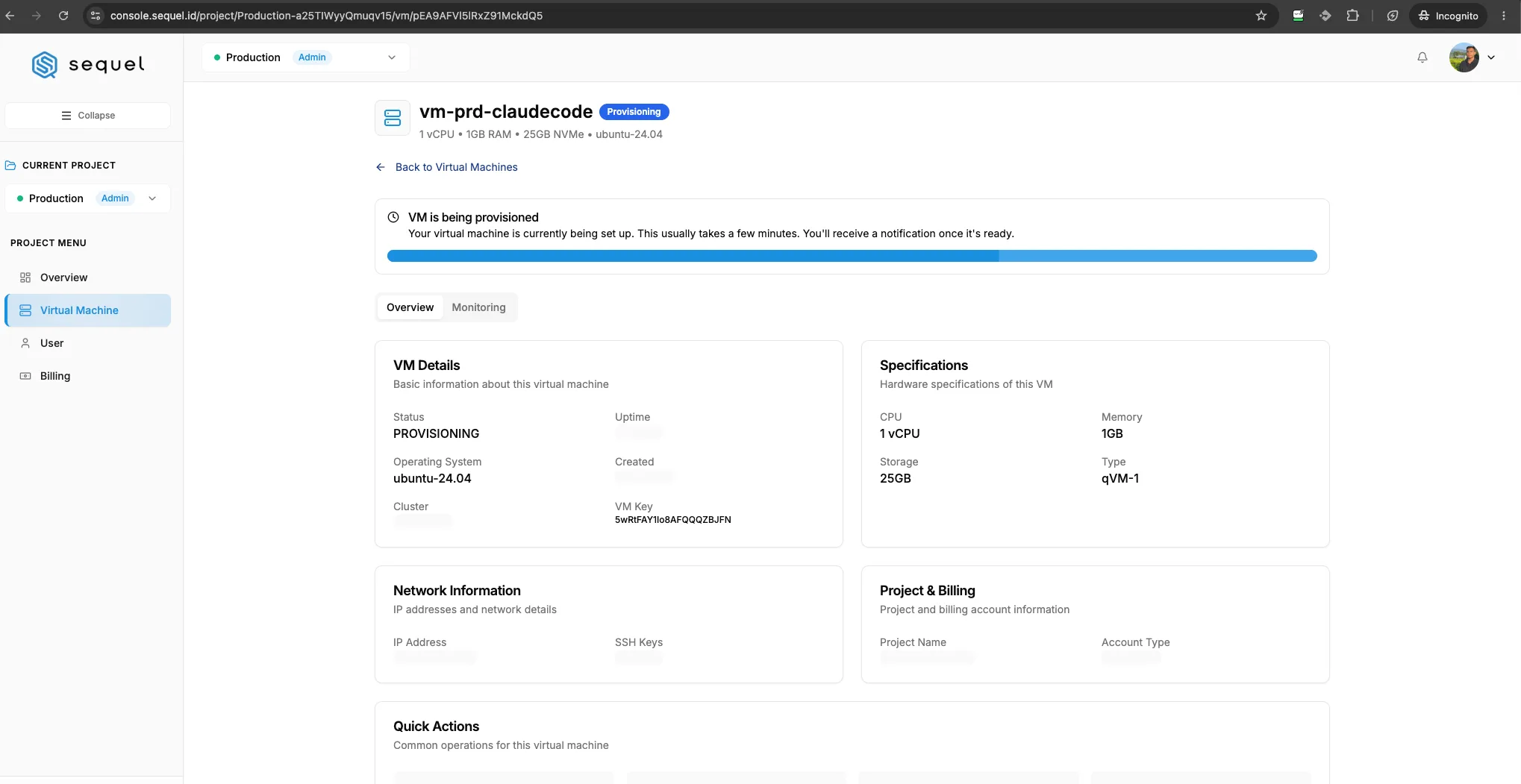This screenshot has height=784, width=1521.
Task: Click the VM server icon beside vm-prd-claudecode
Action: click(393, 118)
